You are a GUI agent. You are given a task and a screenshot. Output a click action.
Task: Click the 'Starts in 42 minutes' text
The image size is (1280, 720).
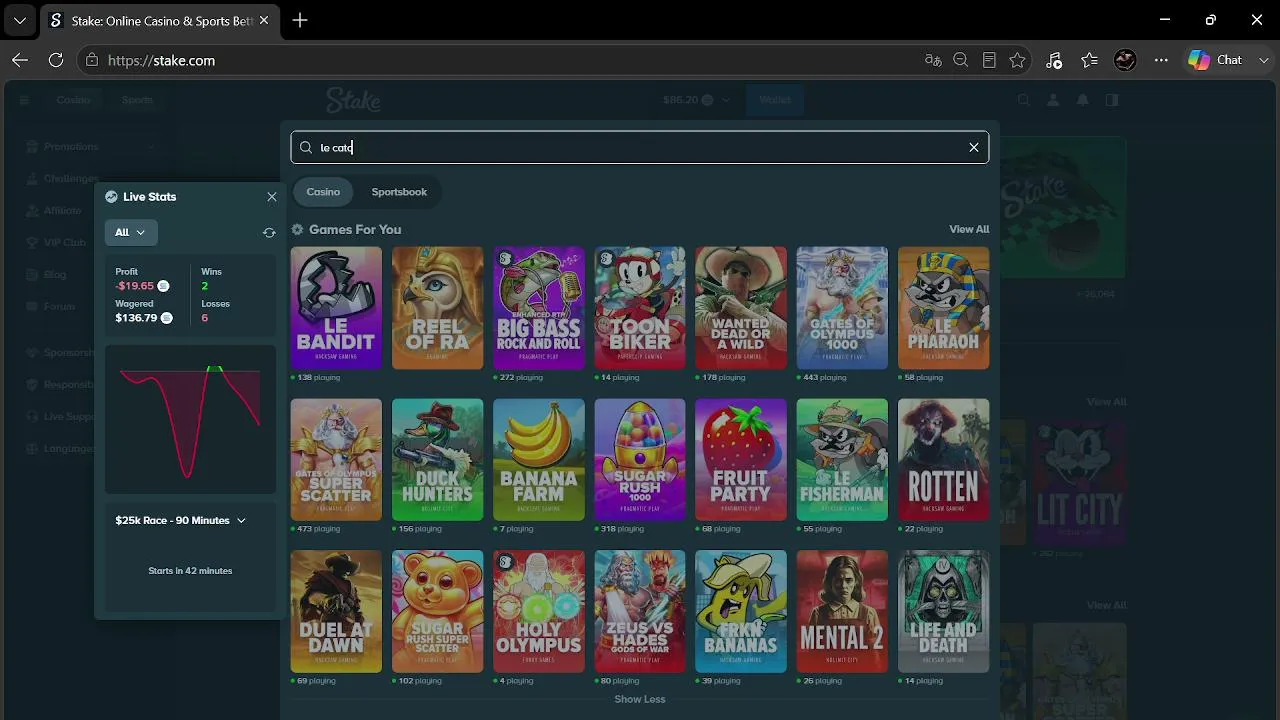190,571
